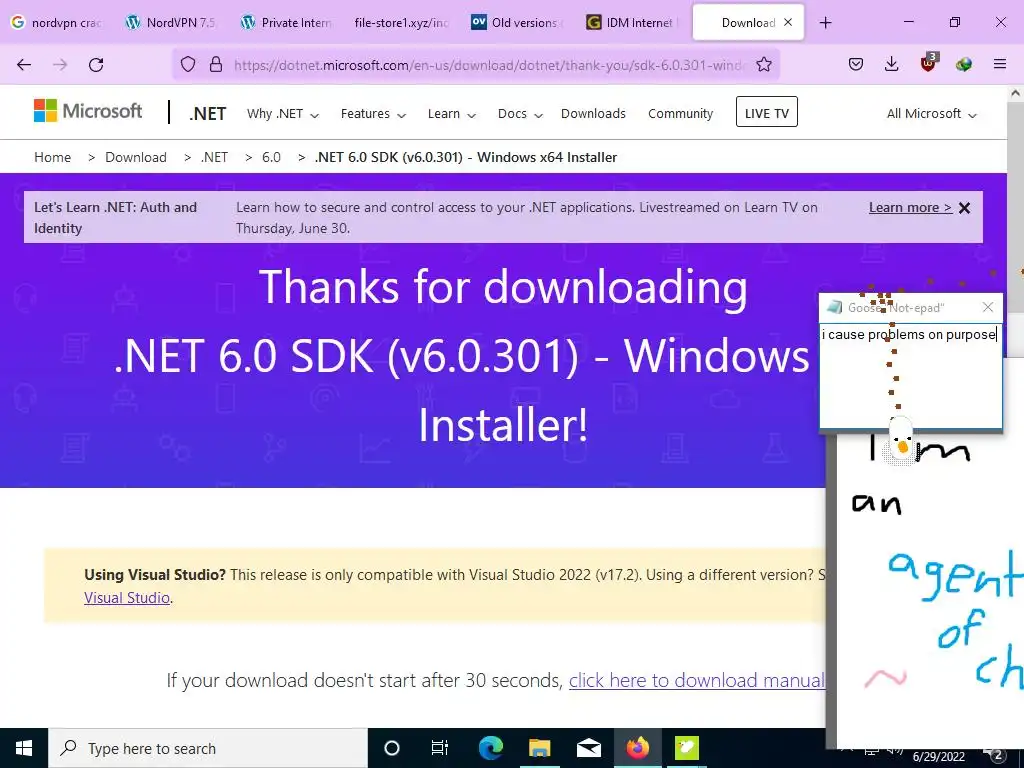Reload the current page

point(96,65)
